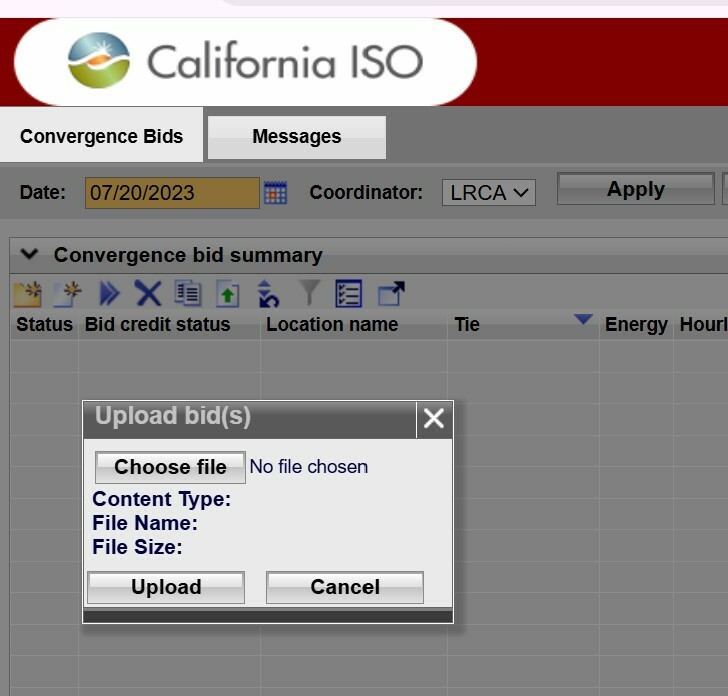Viewport: 728px width, 696px height.
Task: Click the green arrow upload icon
Action: [x=228, y=294]
